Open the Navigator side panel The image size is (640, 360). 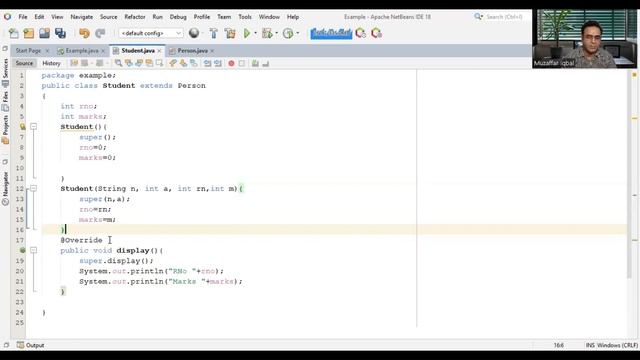pos(5,188)
